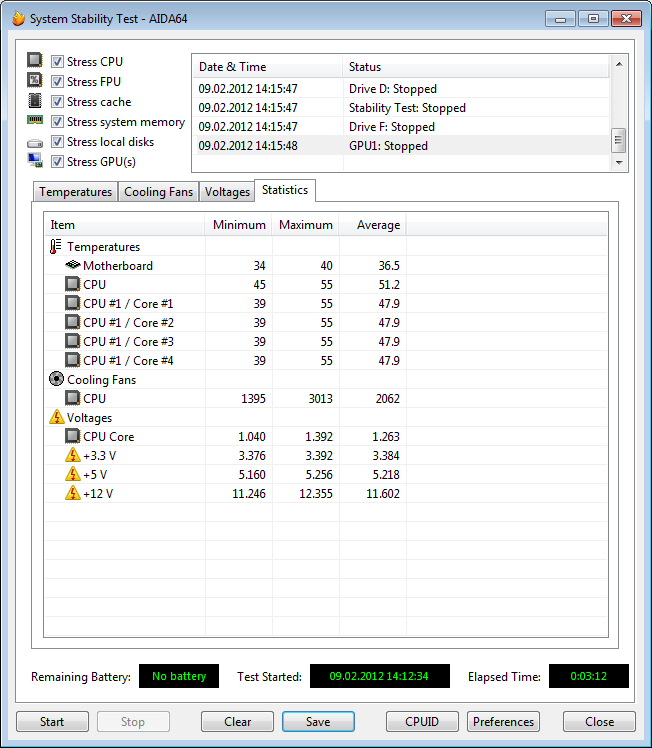
Task: Click the log scroll up arrow
Action: coord(619,64)
